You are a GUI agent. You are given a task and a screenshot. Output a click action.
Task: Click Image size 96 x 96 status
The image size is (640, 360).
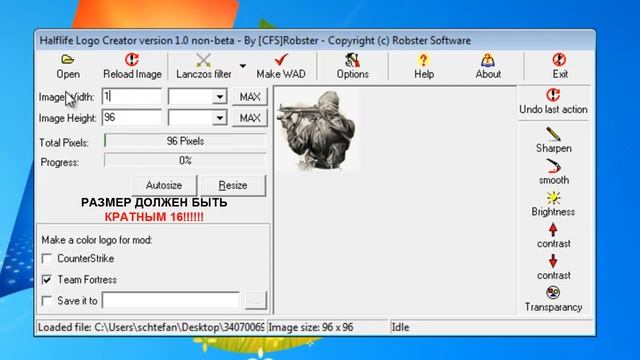[x=311, y=327]
